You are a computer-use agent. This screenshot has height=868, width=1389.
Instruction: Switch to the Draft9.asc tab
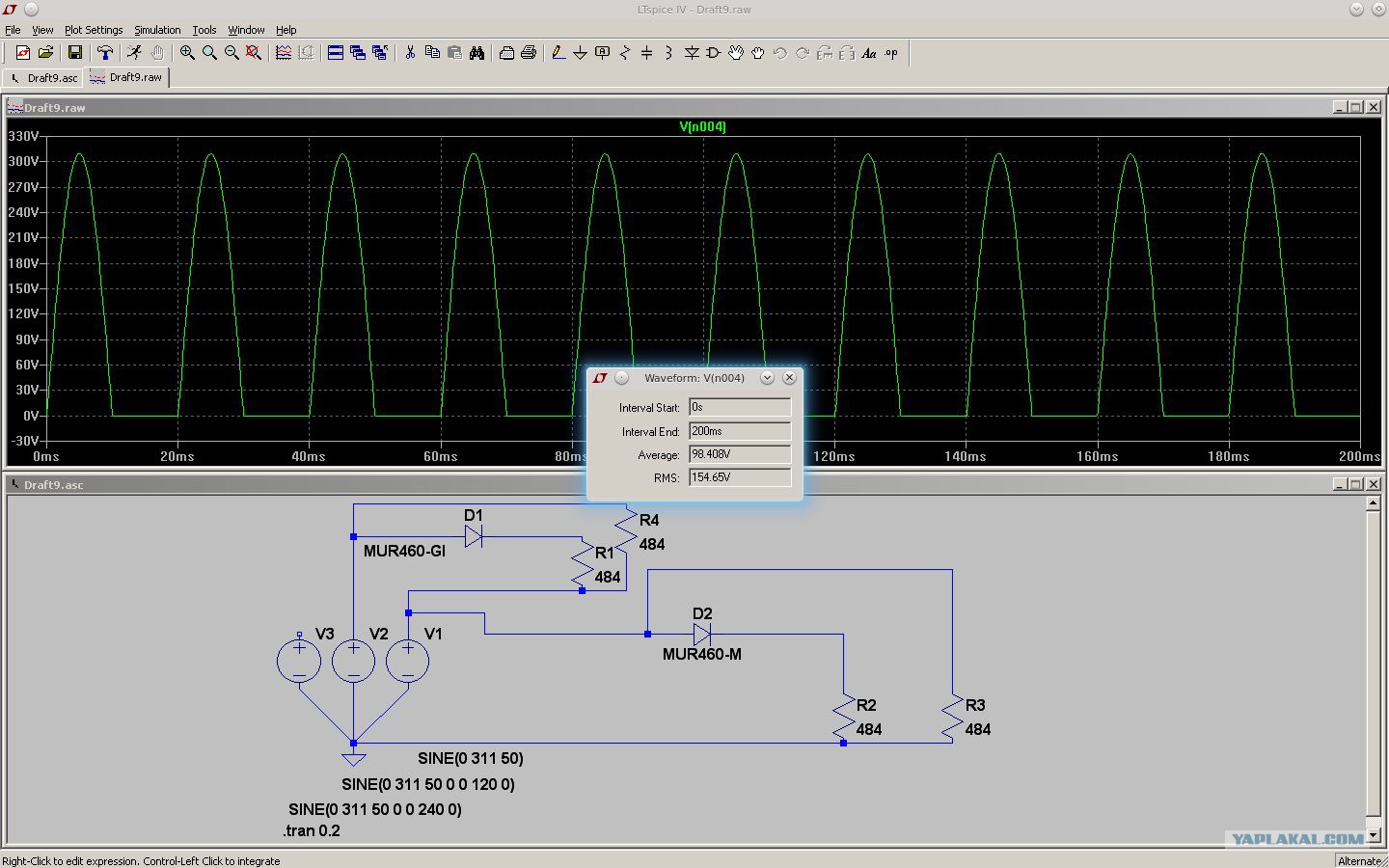point(44,77)
